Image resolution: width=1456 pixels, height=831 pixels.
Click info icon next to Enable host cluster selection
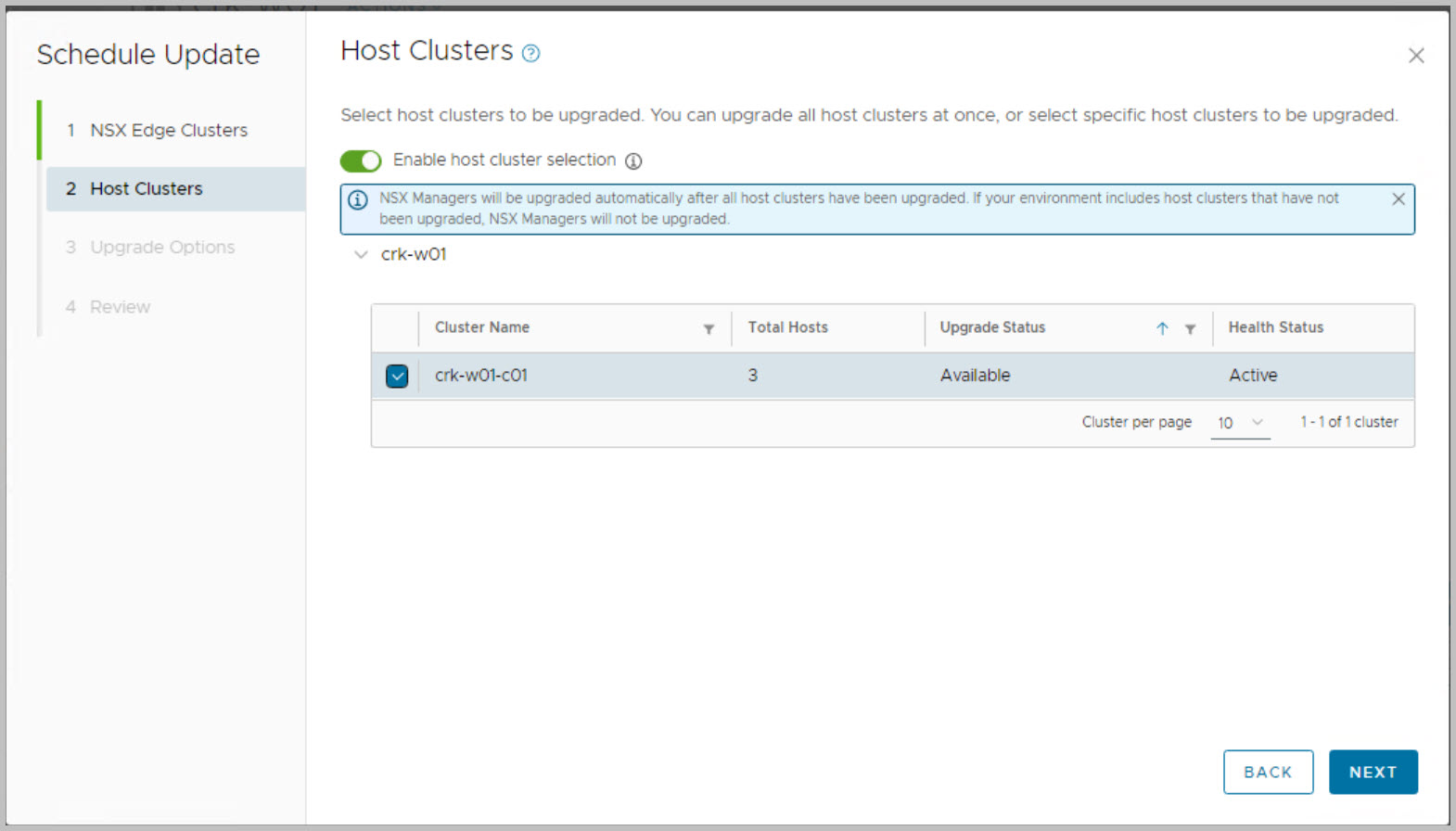633,161
